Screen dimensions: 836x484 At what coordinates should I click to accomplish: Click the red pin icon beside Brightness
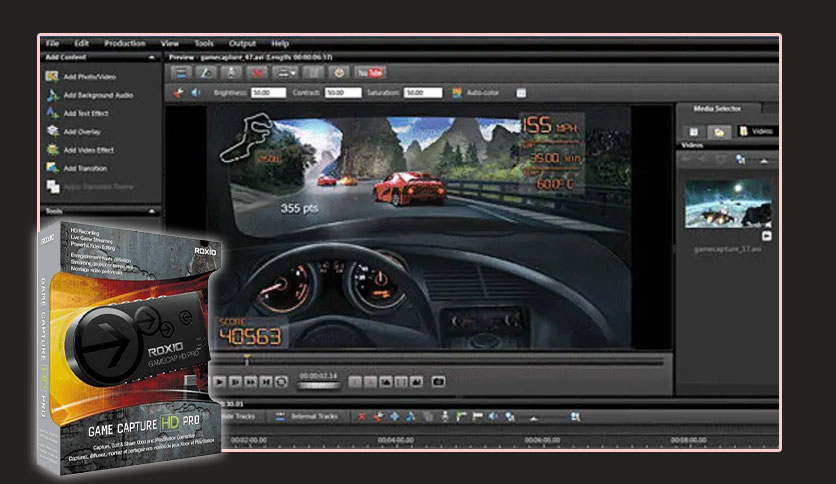coord(178,93)
